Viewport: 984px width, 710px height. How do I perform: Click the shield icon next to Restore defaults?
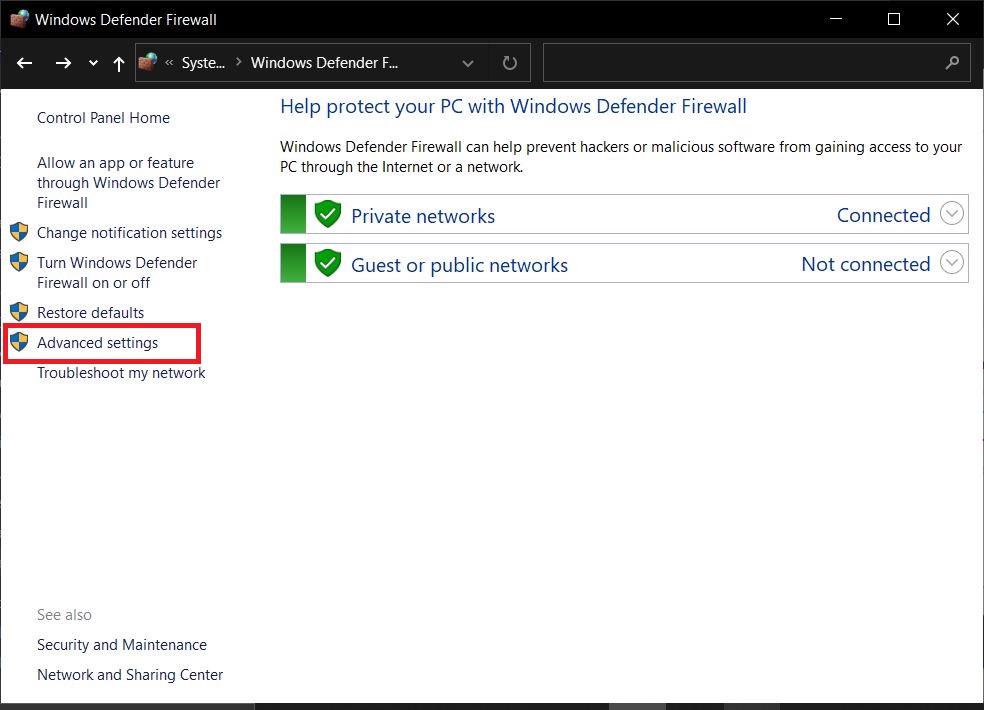tap(19, 312)
